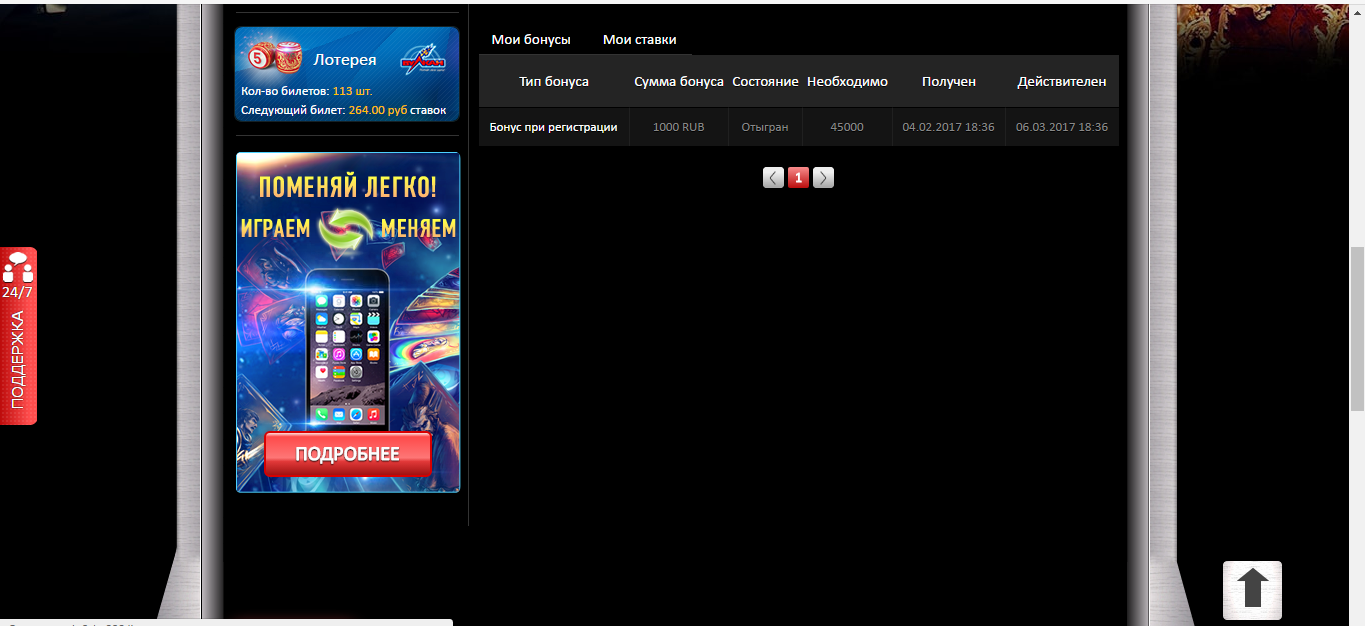This screenshot has width=1365, height=626.
Task: Click the smartphone image in the banner
Action: (347, 345)
